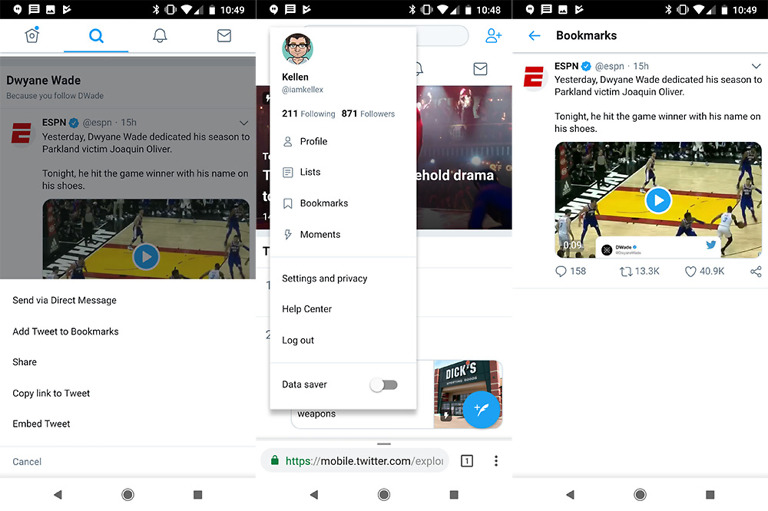Open Settings and privacy

(x=324, y=278)
